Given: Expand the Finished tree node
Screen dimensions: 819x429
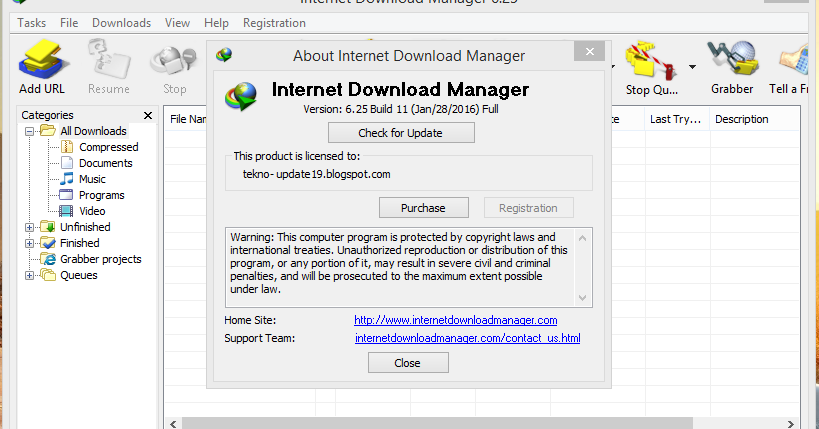Looking at the screenshot, I should (x=30, y=244).
